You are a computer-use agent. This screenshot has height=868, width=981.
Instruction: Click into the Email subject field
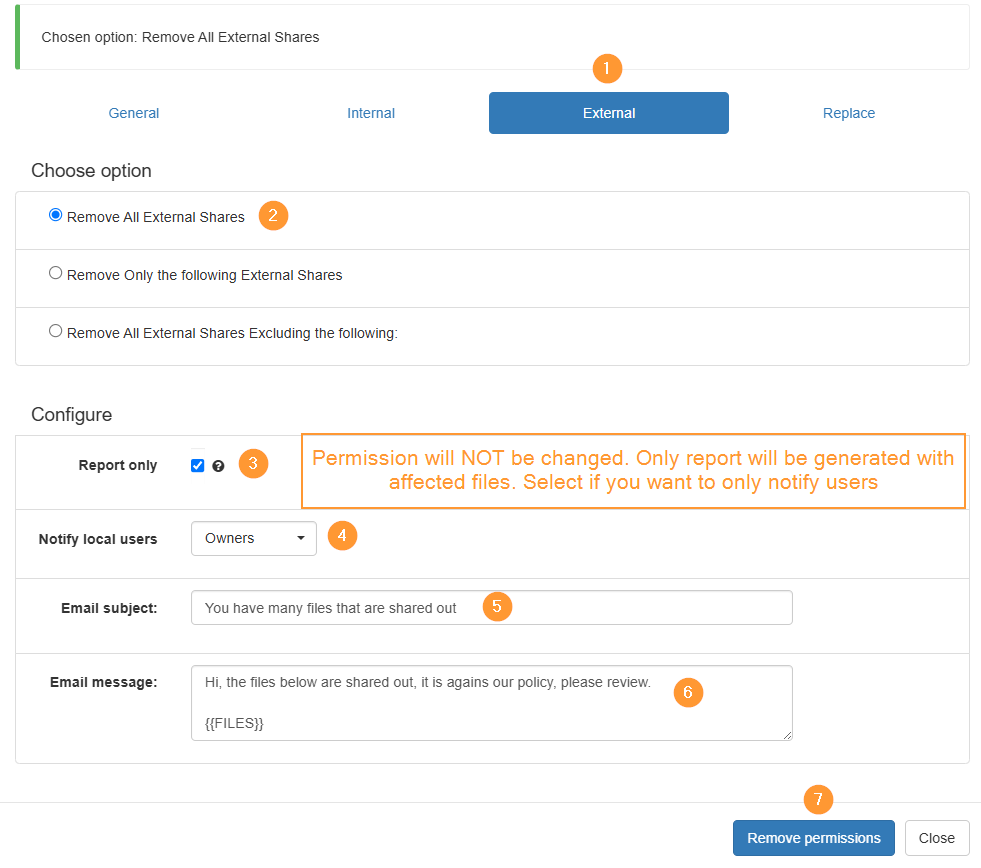point(492,608)
